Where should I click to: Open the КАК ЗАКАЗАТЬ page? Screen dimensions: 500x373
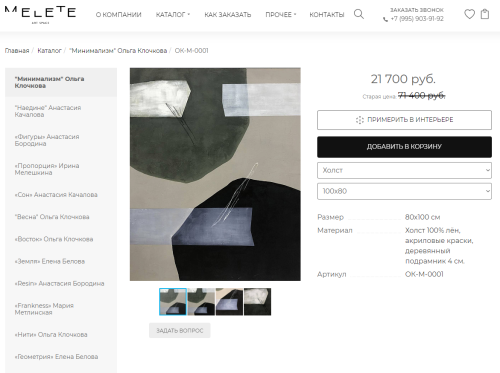click(x=228, y=15)
